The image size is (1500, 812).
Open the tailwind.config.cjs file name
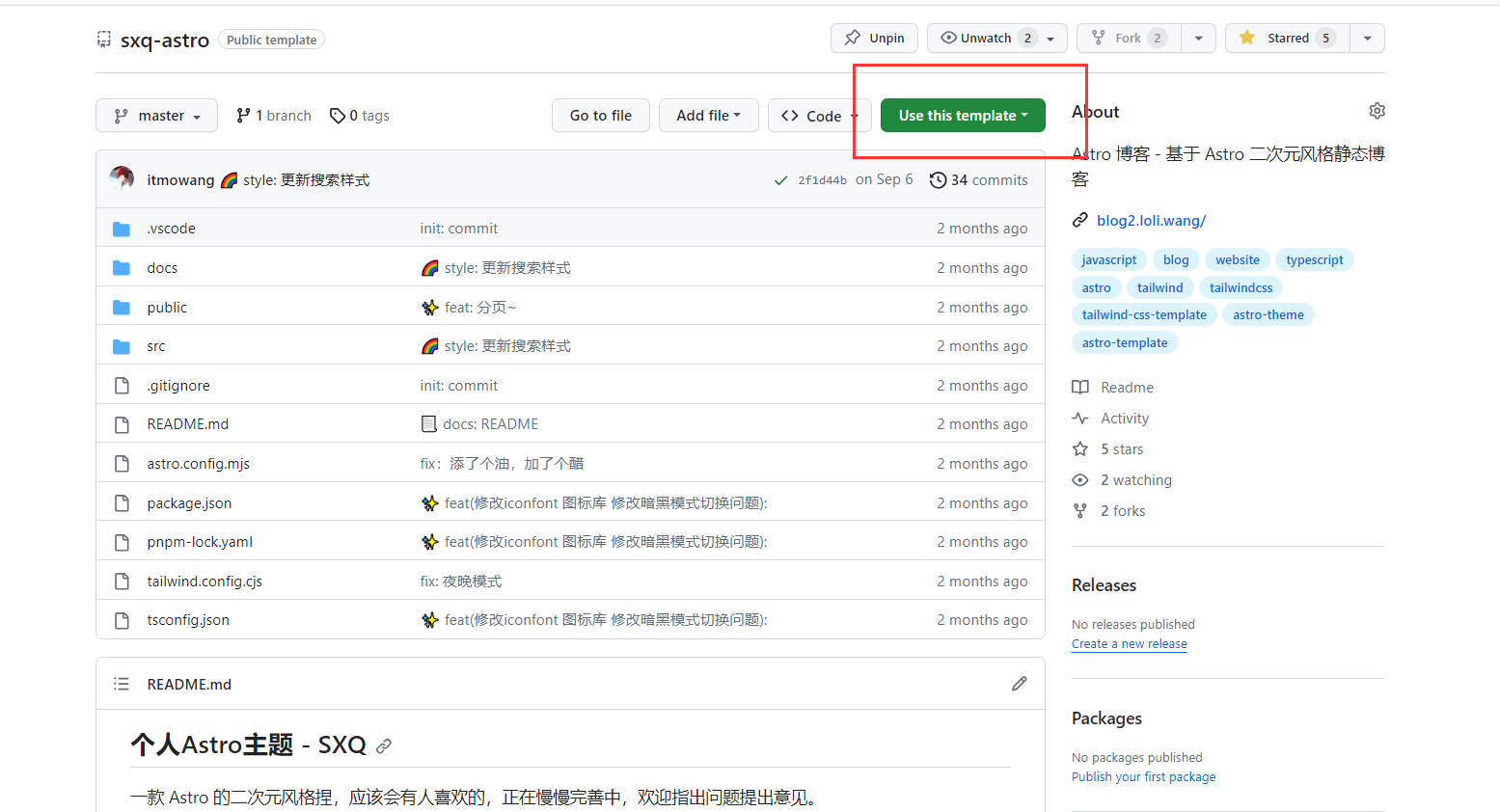pos(205,582)
